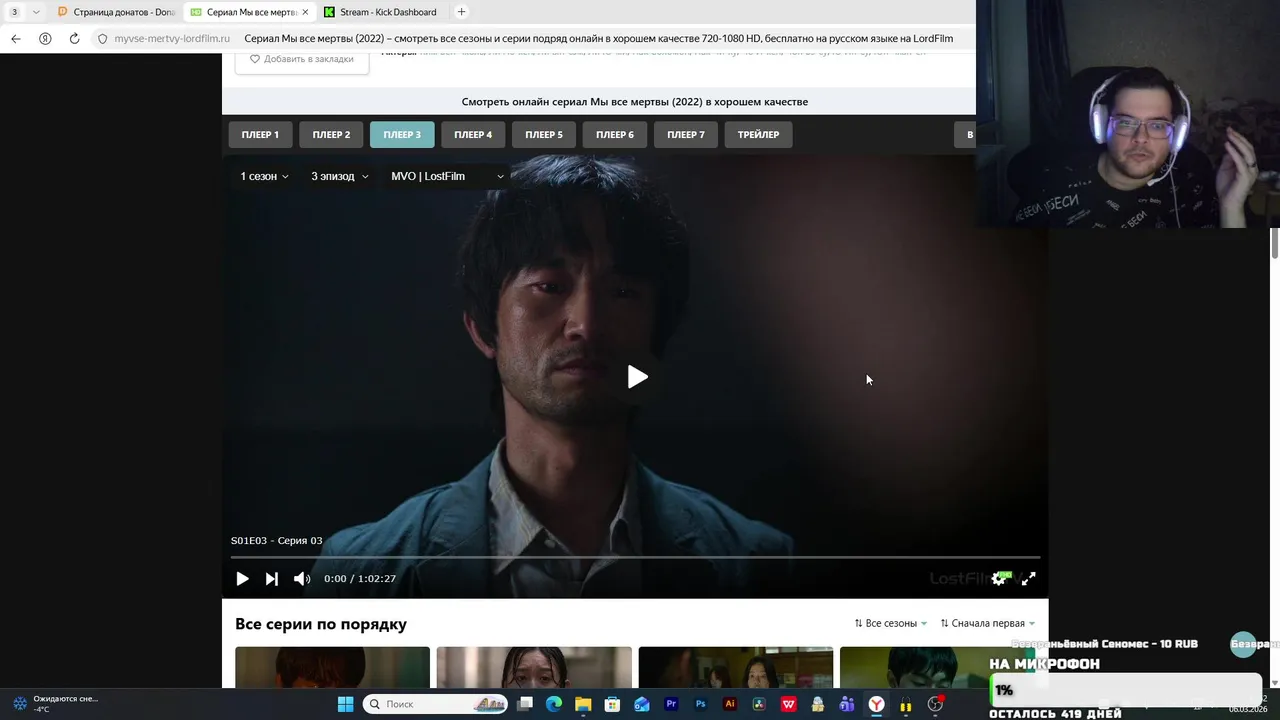Switch to ПЛЕЕР 2 tab

click(x=331, y=135)
